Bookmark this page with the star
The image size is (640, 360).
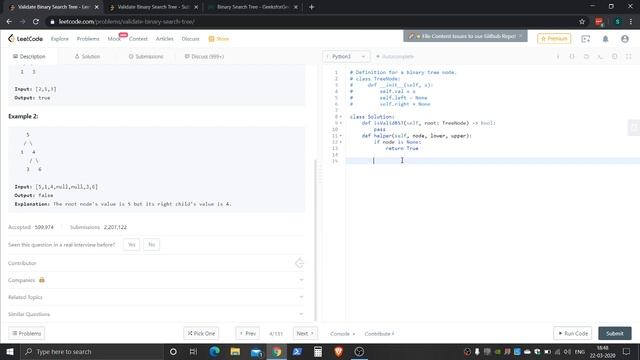click(x=582, y=22)
